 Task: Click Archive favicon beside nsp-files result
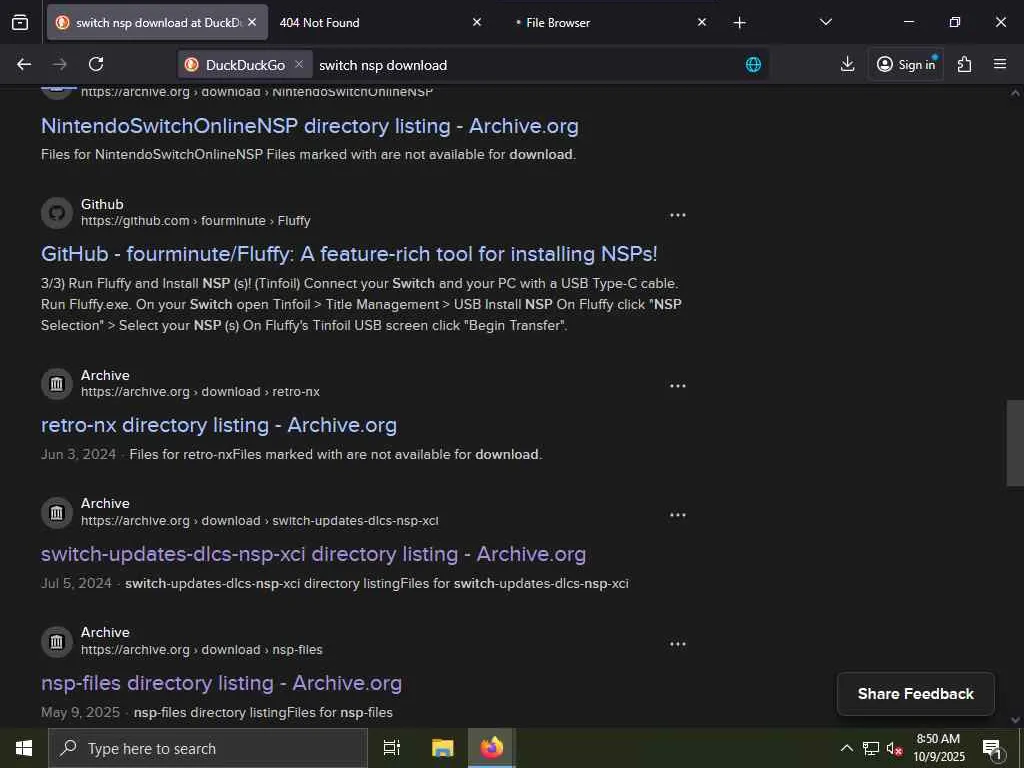pyautogui.click(x=57, y=641)
